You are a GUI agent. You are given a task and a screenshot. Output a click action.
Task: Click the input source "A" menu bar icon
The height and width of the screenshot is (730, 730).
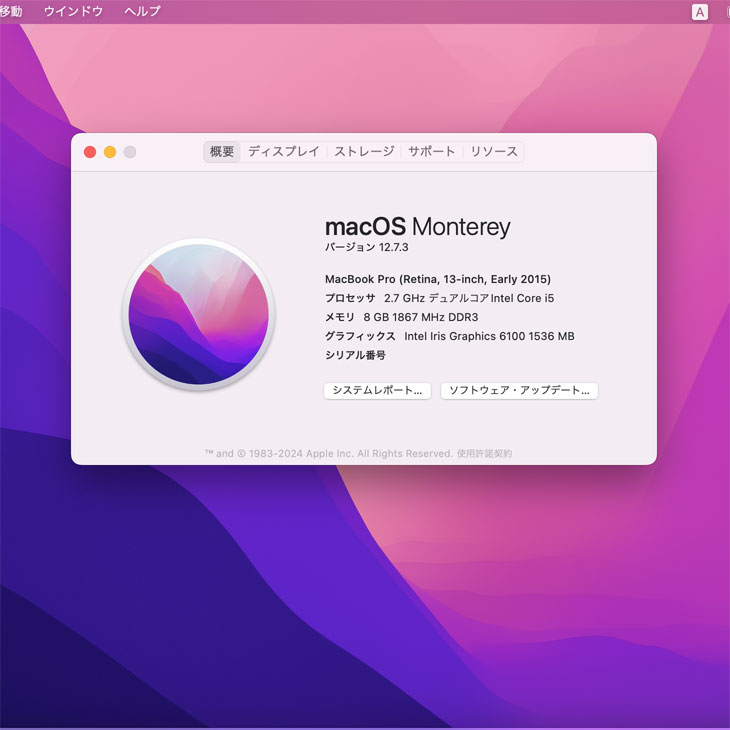click(699, 12)
